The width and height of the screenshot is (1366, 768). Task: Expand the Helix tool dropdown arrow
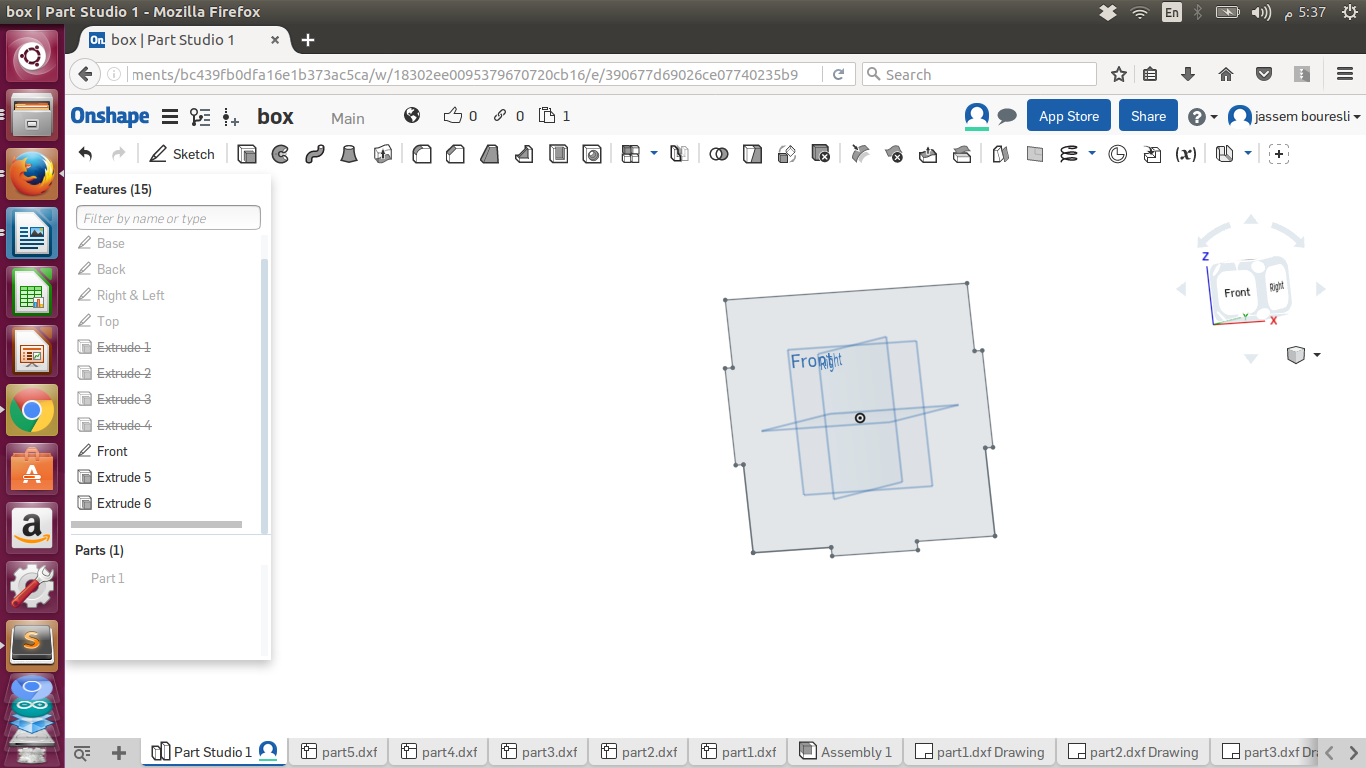click(x=1092, y=153)
